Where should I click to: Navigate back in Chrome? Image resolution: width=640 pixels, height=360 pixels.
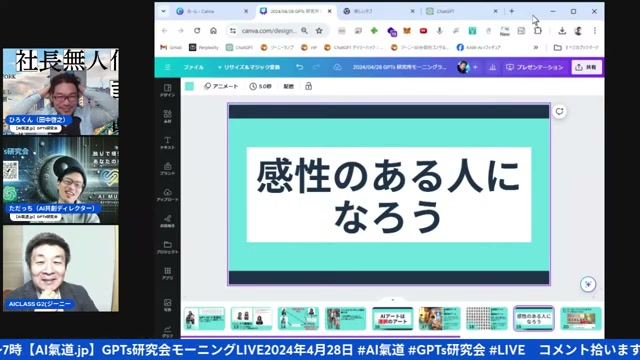(164, 31)
